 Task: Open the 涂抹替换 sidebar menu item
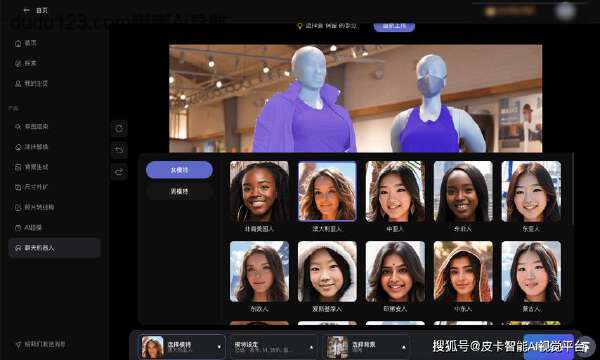(x=31, y=147)
